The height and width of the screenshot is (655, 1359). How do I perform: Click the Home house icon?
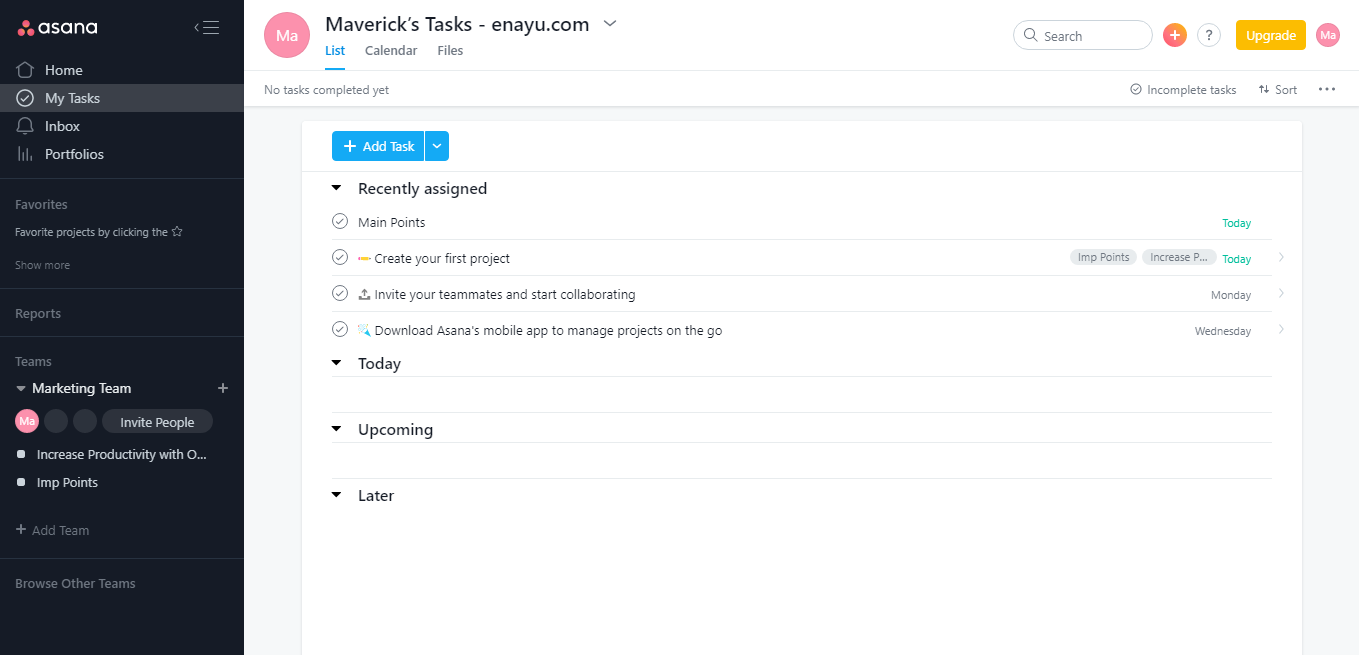tap(25, 70)
